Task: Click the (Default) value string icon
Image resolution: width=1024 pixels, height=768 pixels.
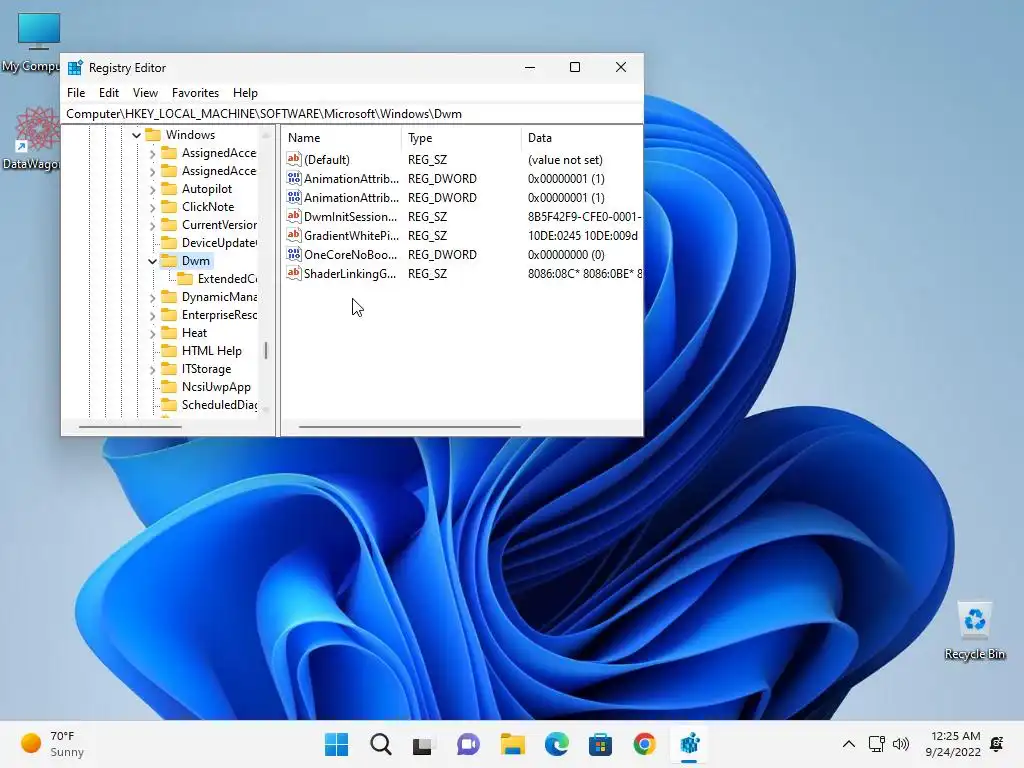Action: (294, 159)
